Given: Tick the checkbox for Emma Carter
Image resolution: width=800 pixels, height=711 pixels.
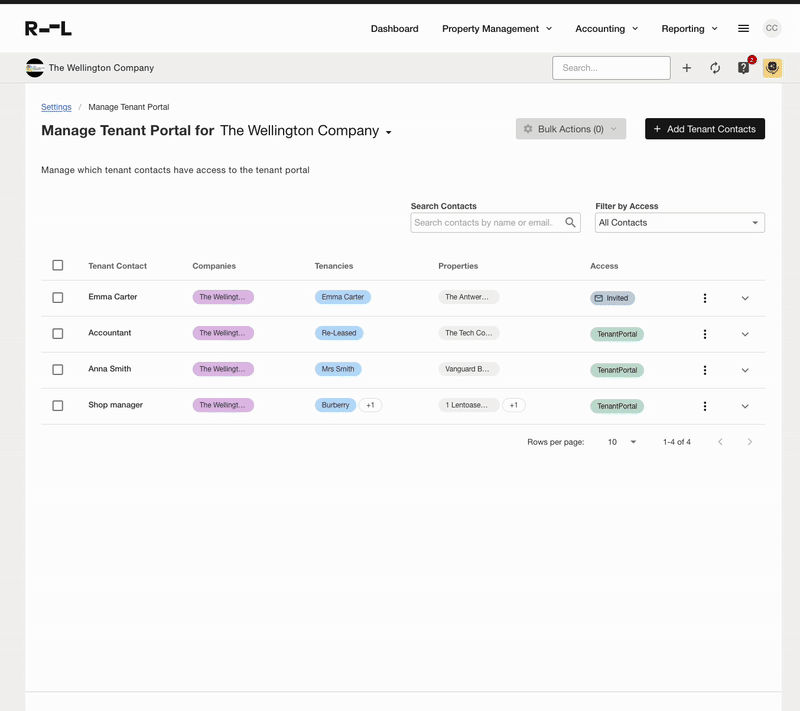Looking at the screenshot, I should [58, 298].
